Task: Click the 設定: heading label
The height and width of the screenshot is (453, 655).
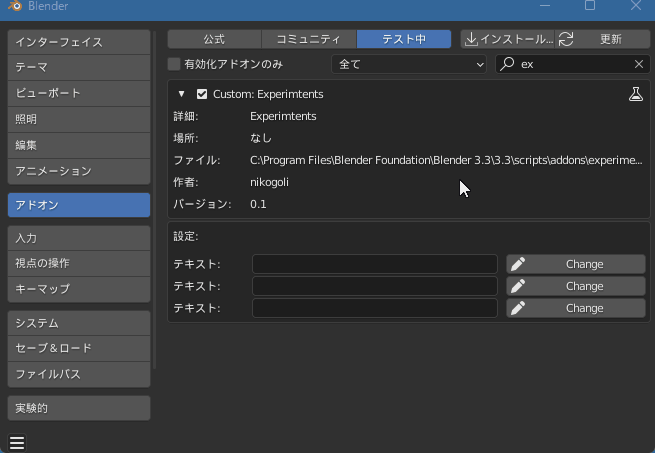Action: point(186,237)
